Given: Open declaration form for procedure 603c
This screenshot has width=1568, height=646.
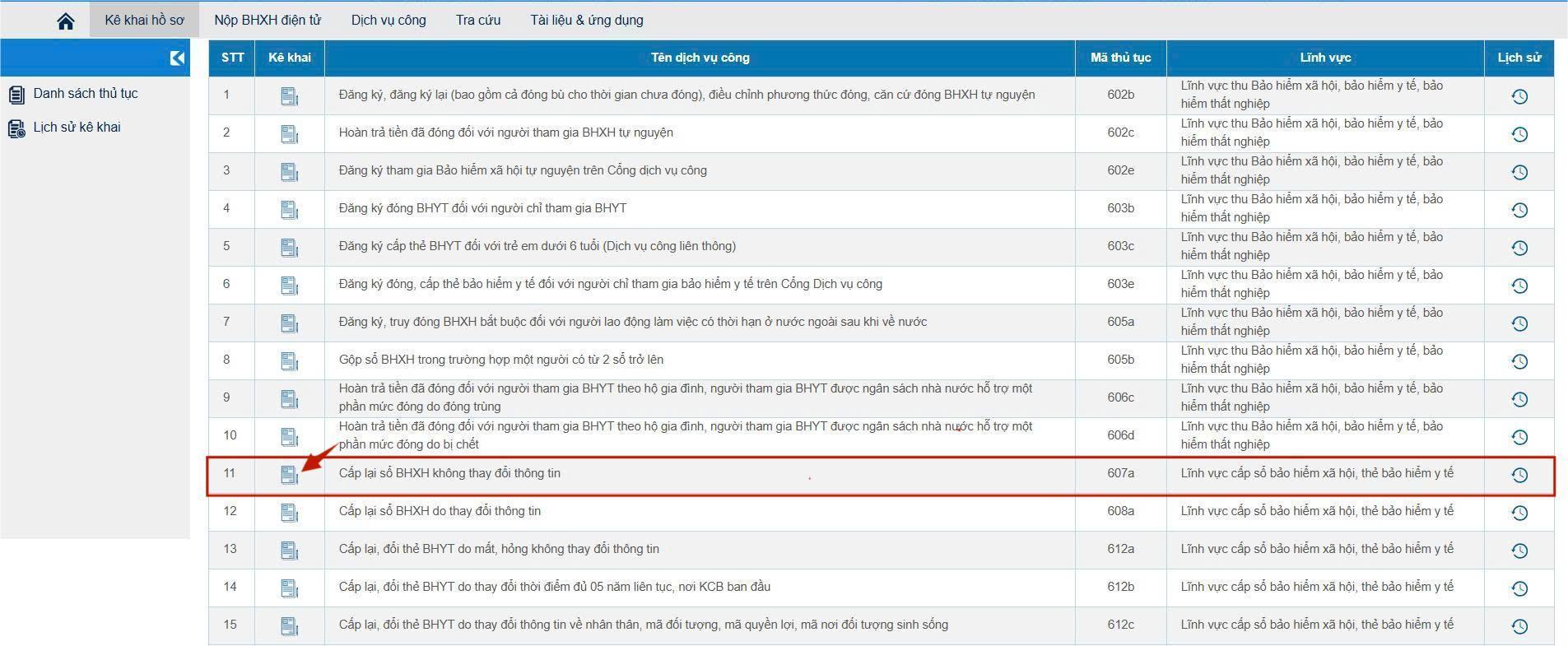Looking at the screenshot, I should tap(289, 248).
